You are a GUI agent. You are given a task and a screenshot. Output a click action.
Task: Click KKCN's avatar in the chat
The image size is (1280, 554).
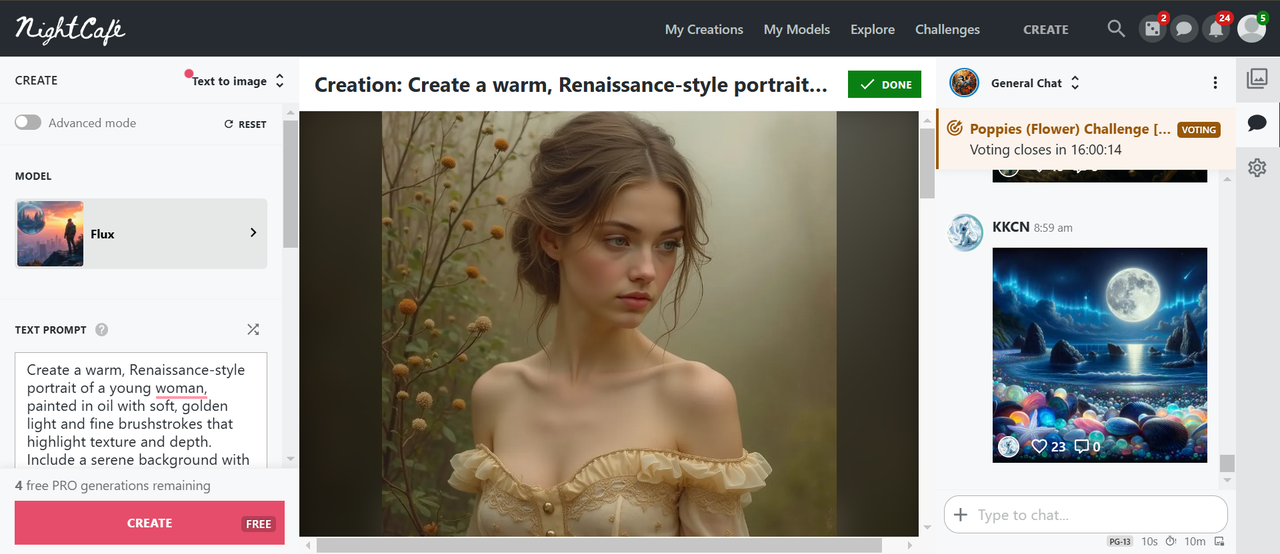[x=966, y=232]
